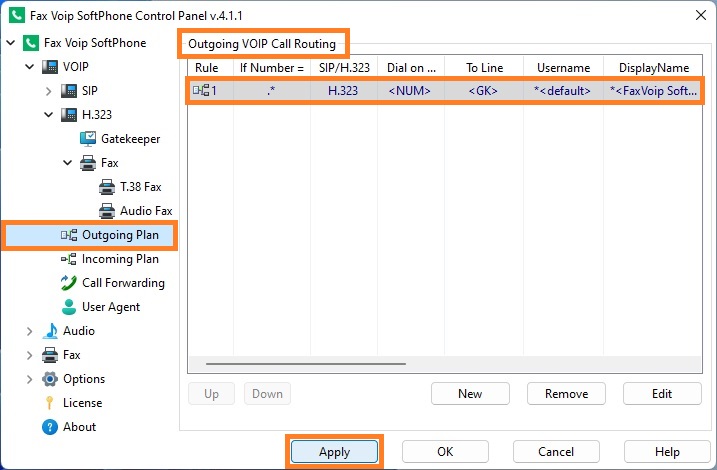The width and height of the screenshot is (717, 470).
Task: Close the Control Panel window
Action: 701,15
